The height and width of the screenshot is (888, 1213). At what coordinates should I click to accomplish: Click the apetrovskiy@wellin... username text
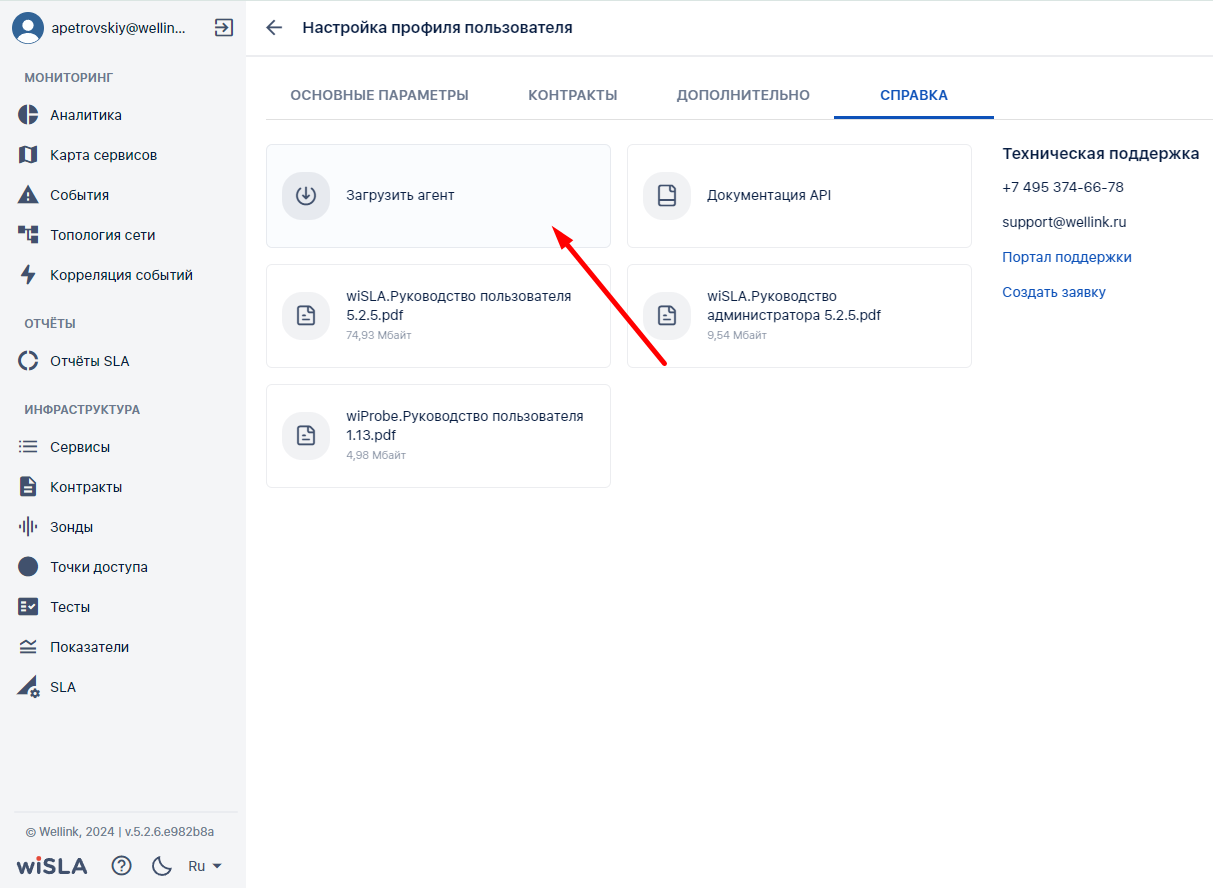(118, 29)
